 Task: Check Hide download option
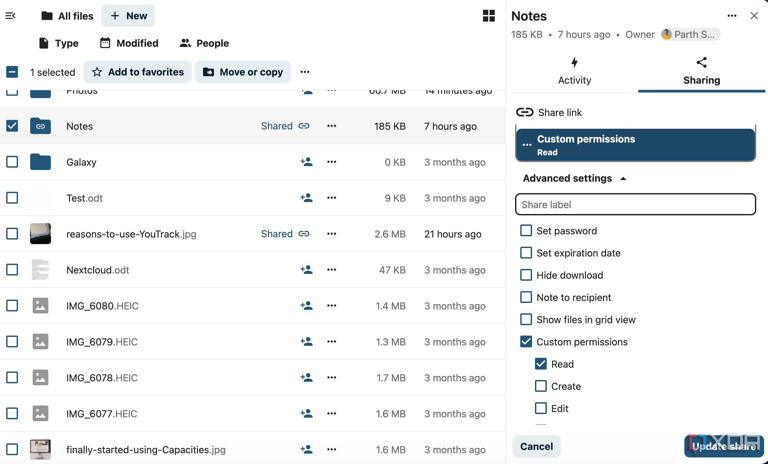click(526, 275)
